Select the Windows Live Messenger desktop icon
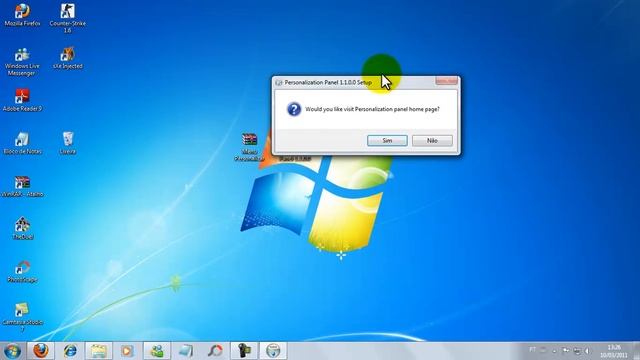 (22, 62)
